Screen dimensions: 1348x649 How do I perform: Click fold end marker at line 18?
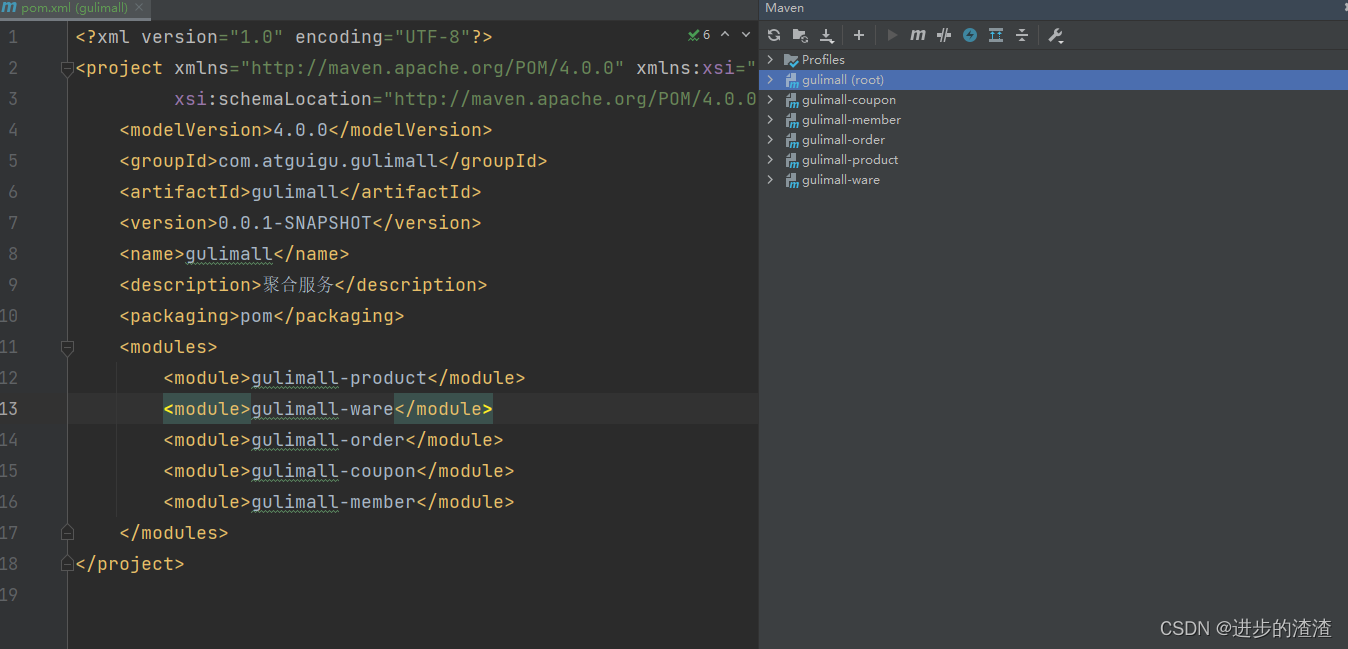pyautogui.click(x=67, y=564)
